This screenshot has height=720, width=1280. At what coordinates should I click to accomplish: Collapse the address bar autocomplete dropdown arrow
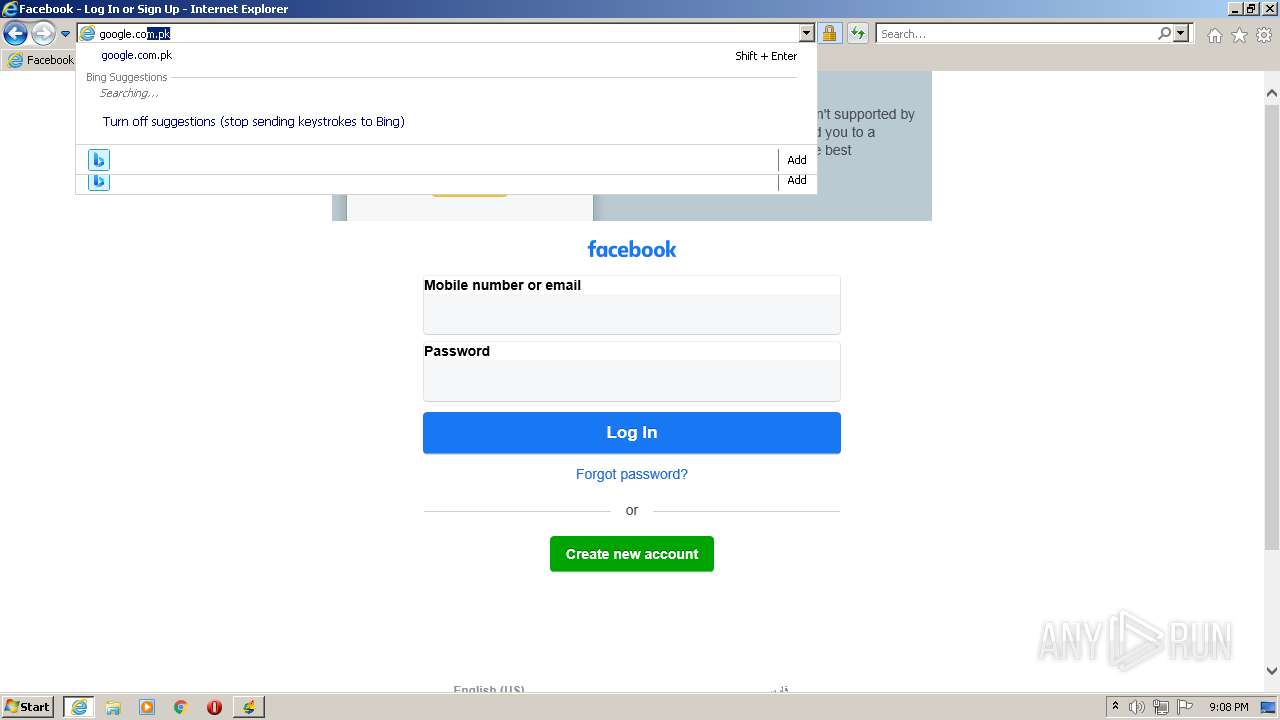coord(806,34)
